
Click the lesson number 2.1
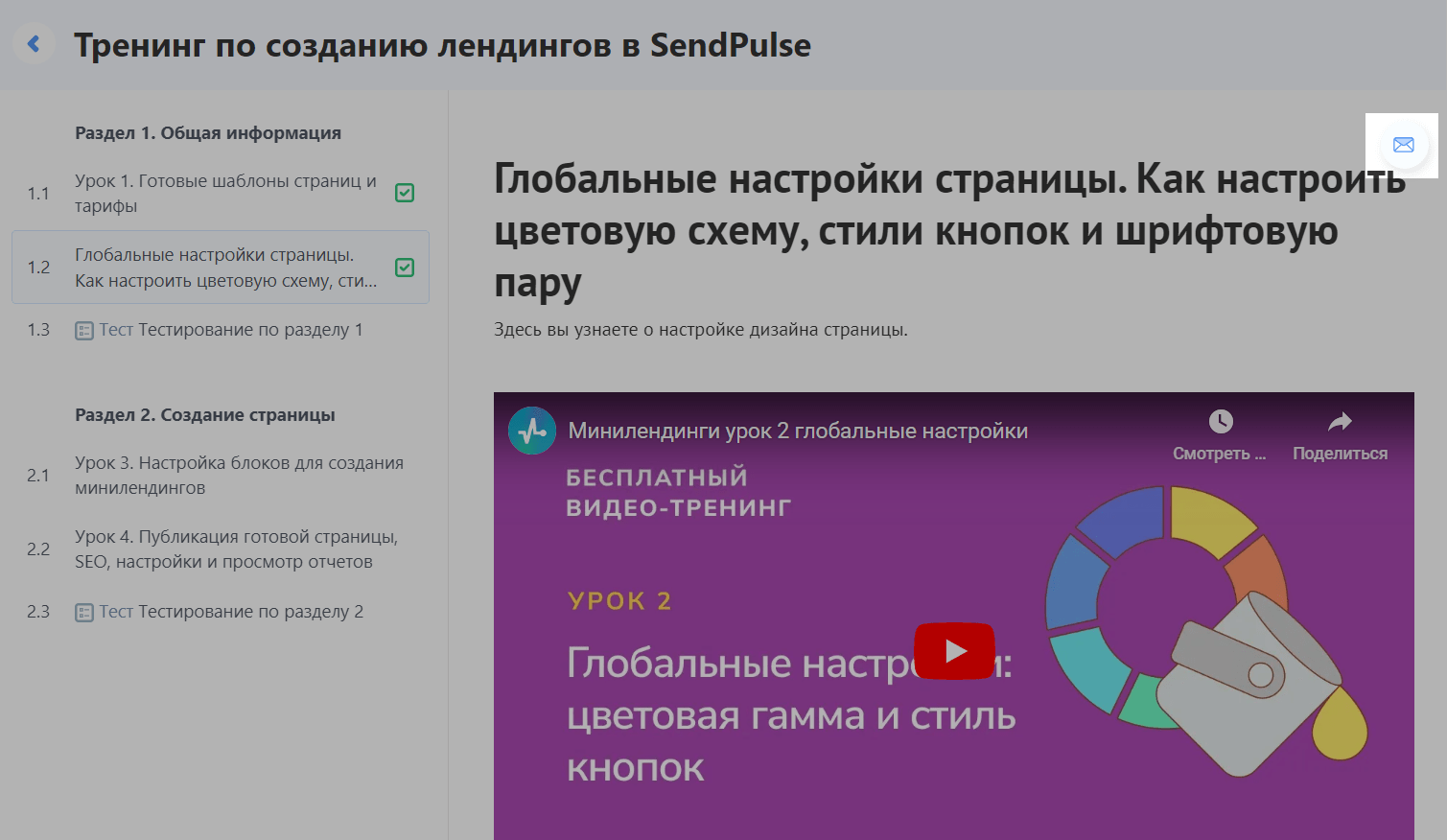pyautogui.click(x=38, y=476)
